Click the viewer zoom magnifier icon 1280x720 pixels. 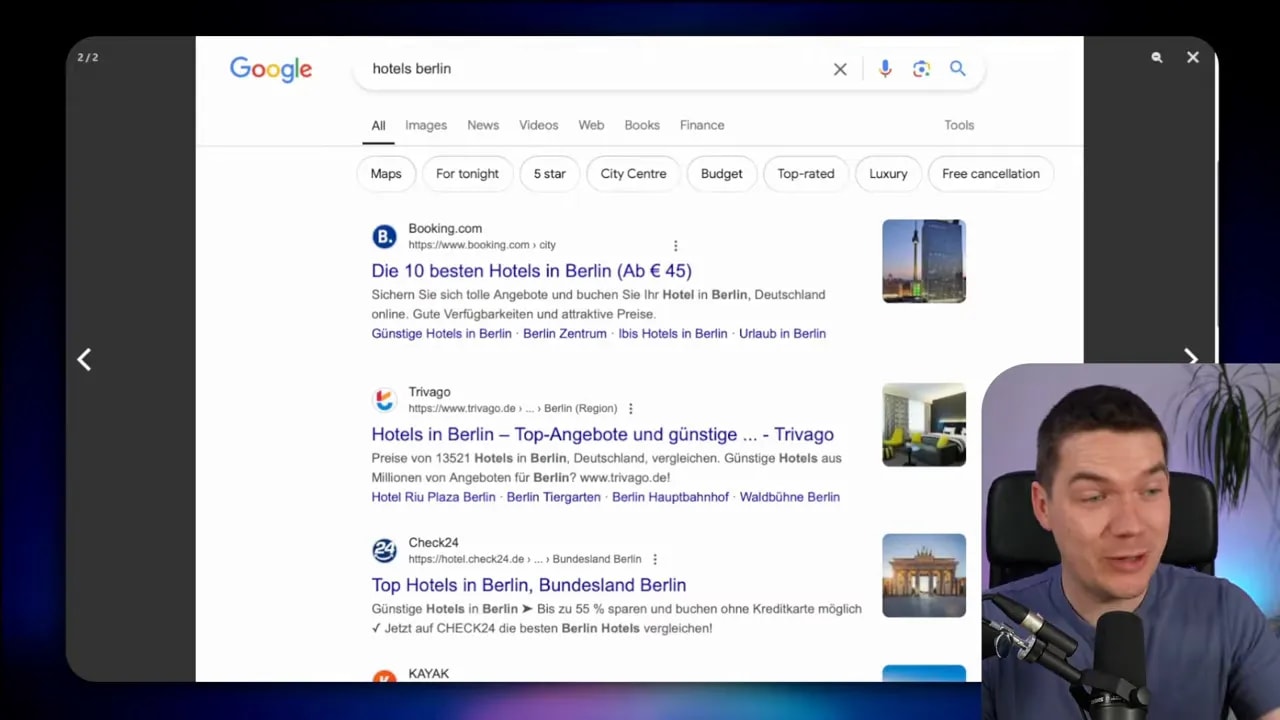tap(1156, 58)
